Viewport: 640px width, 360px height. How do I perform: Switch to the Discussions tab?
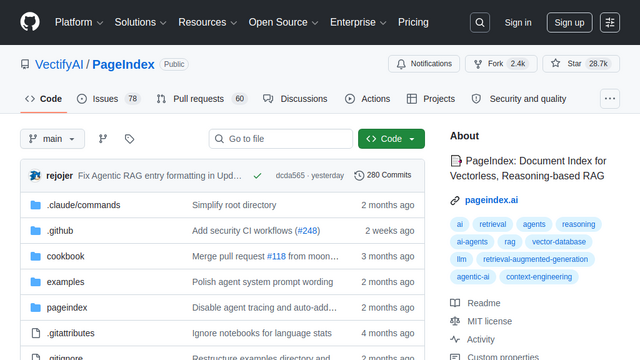(x=295, y=99)
